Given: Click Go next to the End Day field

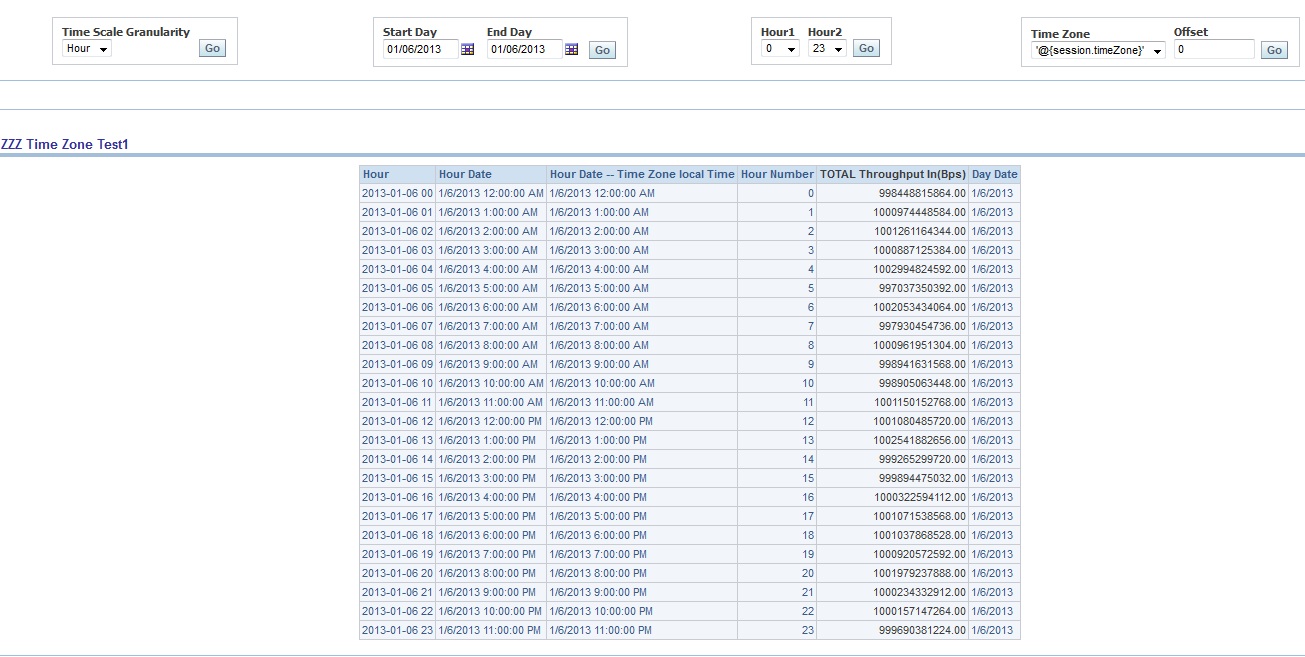Looking at the screenshot, I should [602, 49].
